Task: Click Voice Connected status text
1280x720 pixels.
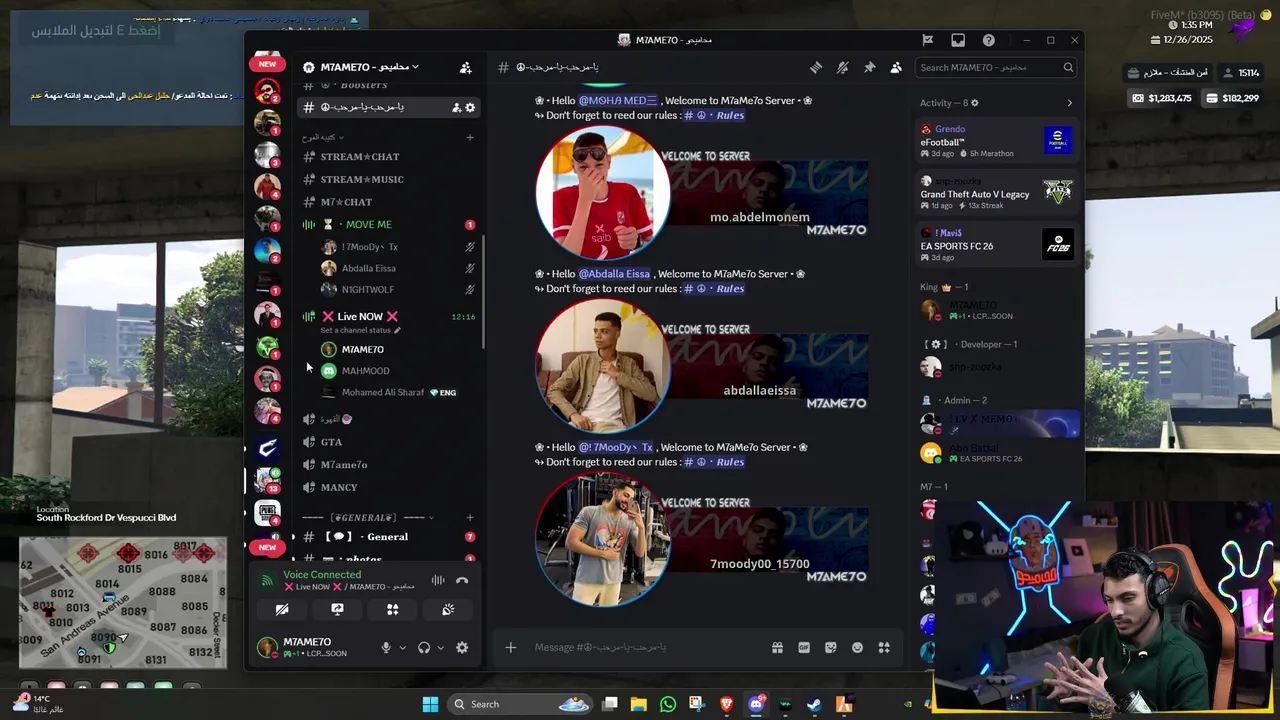Action: click(x=322, y=574)
